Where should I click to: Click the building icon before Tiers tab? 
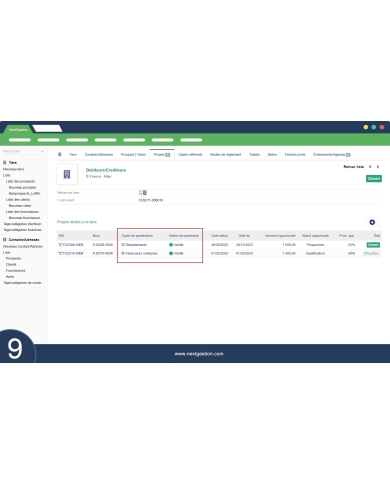pos(60,154)
